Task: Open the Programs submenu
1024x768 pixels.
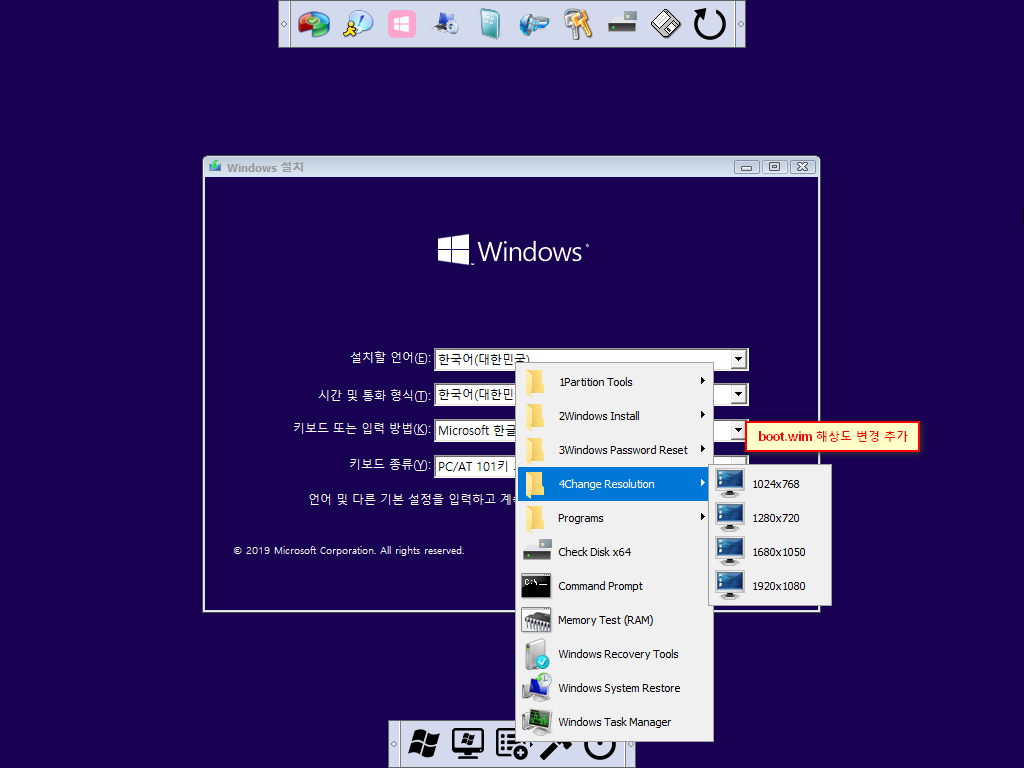Action: tap(615, 518)
